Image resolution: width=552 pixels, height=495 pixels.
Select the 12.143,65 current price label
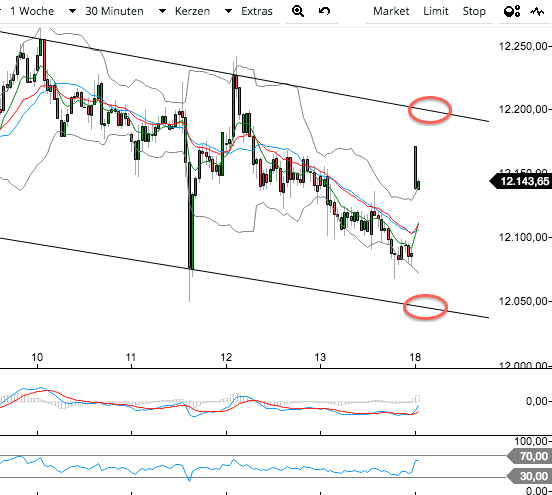click(x=521, y=181)
